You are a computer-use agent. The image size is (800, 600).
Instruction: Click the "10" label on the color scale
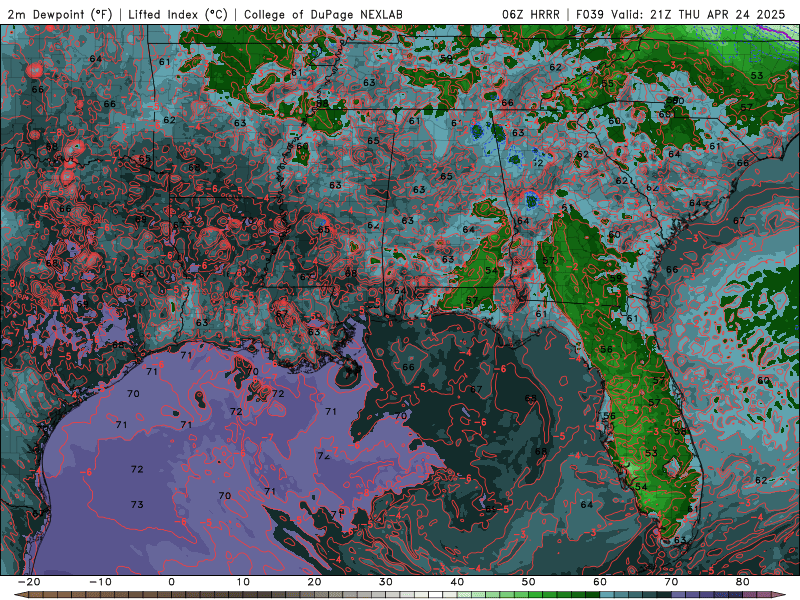coord(243,582)
